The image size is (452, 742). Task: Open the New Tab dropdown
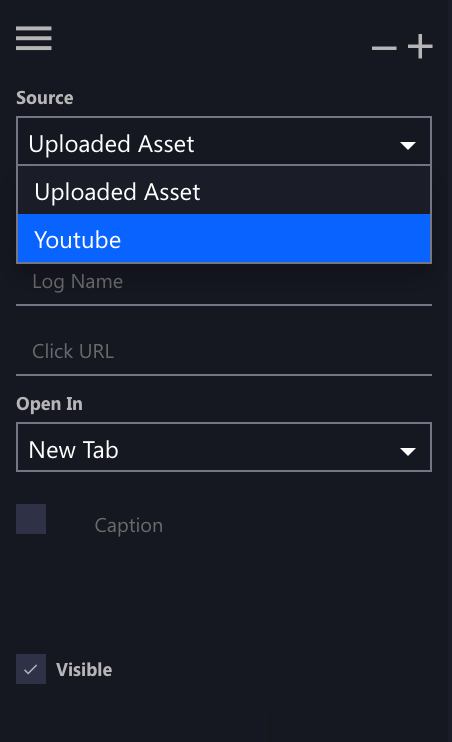point(224,447)
